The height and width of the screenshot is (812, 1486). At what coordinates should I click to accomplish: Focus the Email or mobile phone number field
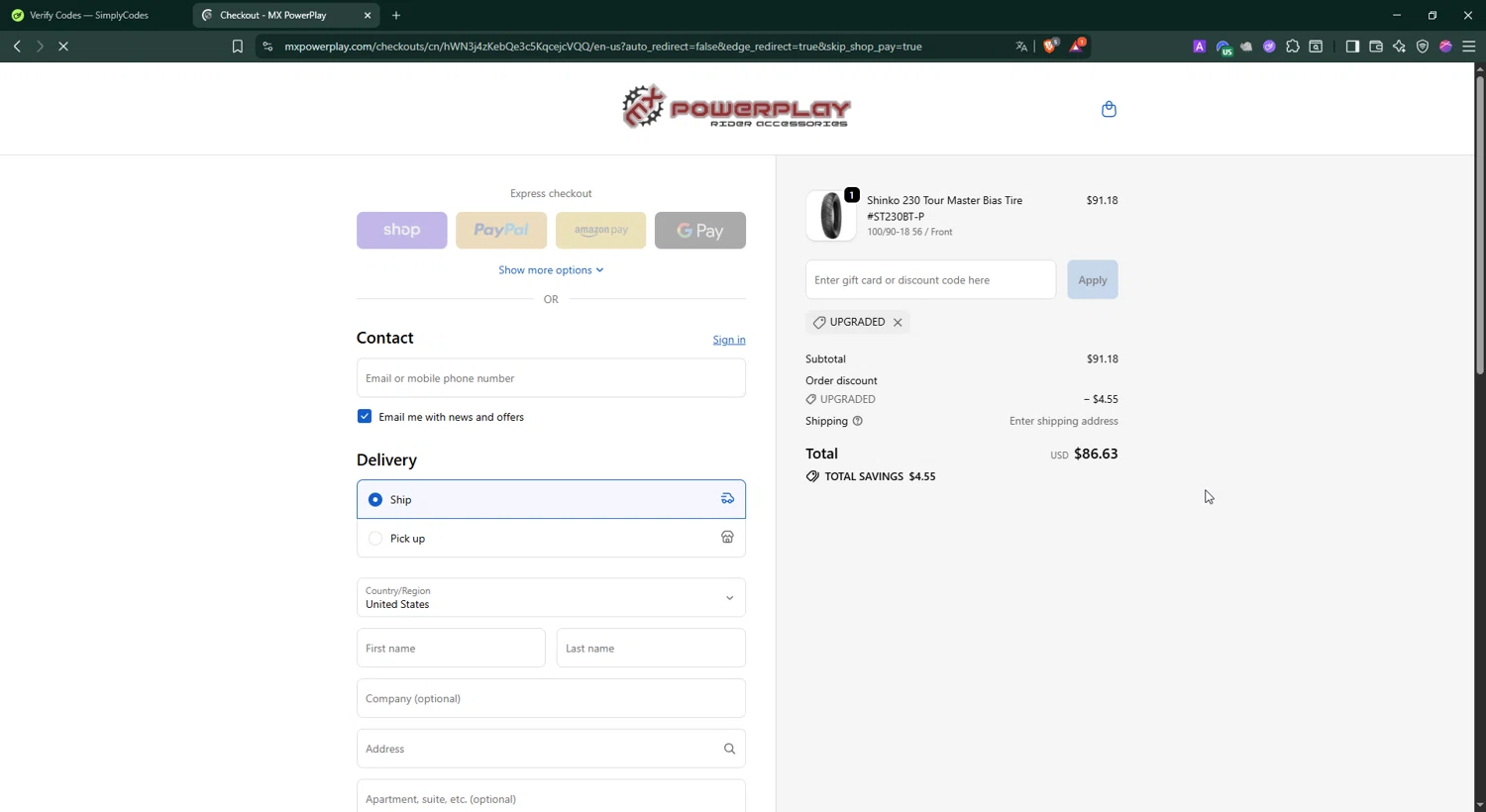point(551,378)
